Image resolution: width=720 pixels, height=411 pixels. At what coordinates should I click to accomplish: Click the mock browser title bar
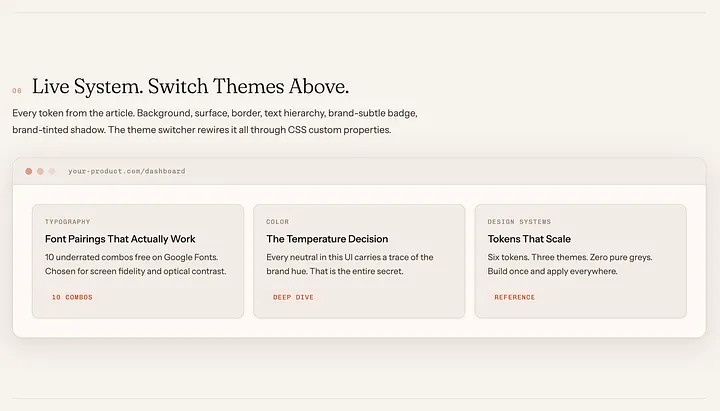pos(359,171)
